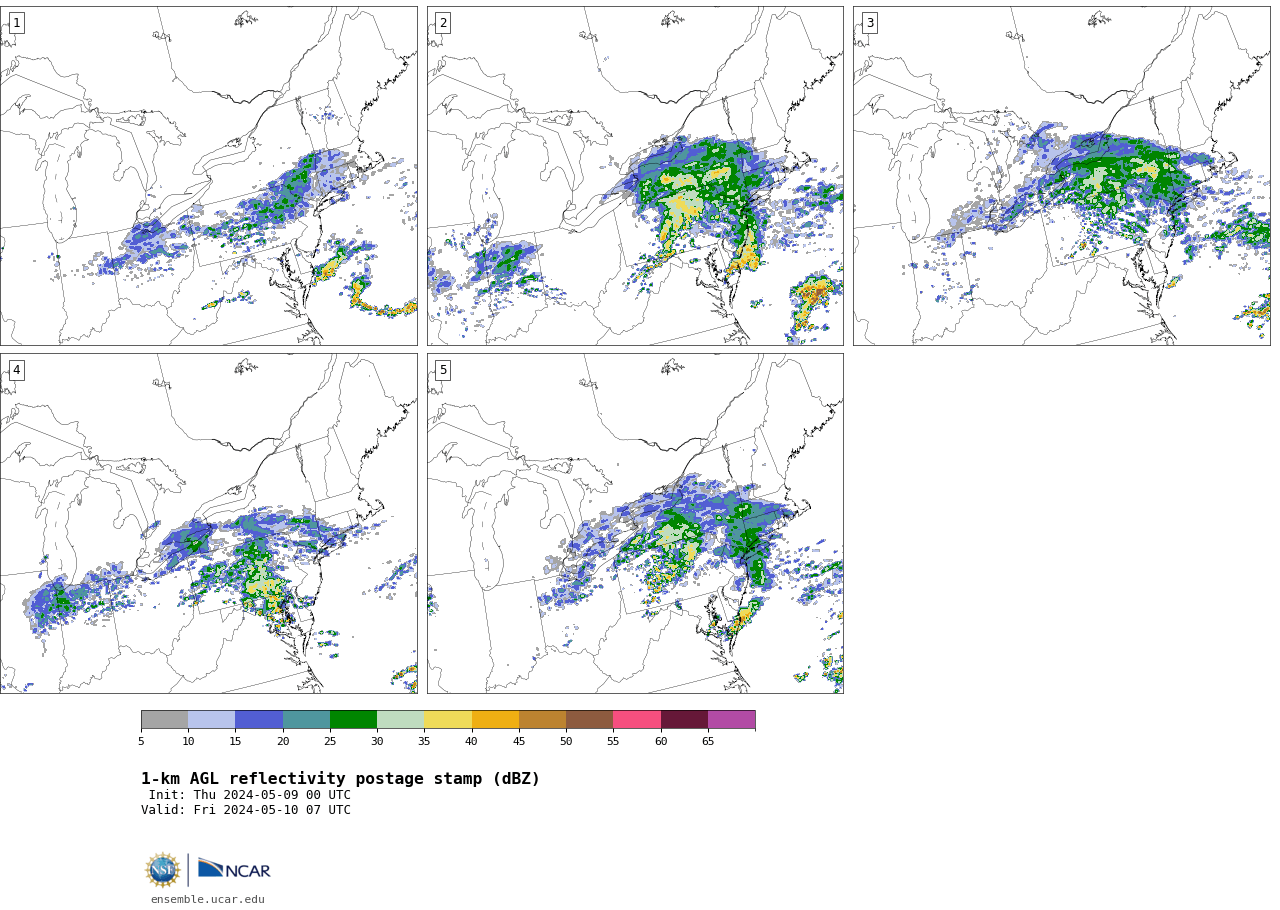Click the NCAR logo
This screenshot has width=1280, height=910.
pos(234,869)
